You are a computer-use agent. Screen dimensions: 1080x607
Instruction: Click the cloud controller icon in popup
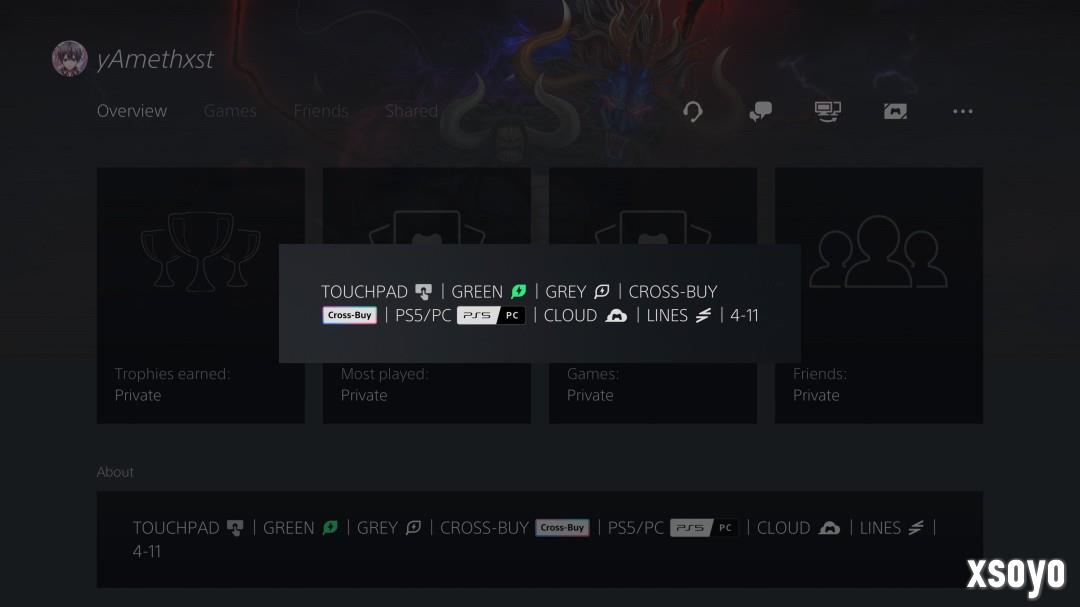point(616,316)
